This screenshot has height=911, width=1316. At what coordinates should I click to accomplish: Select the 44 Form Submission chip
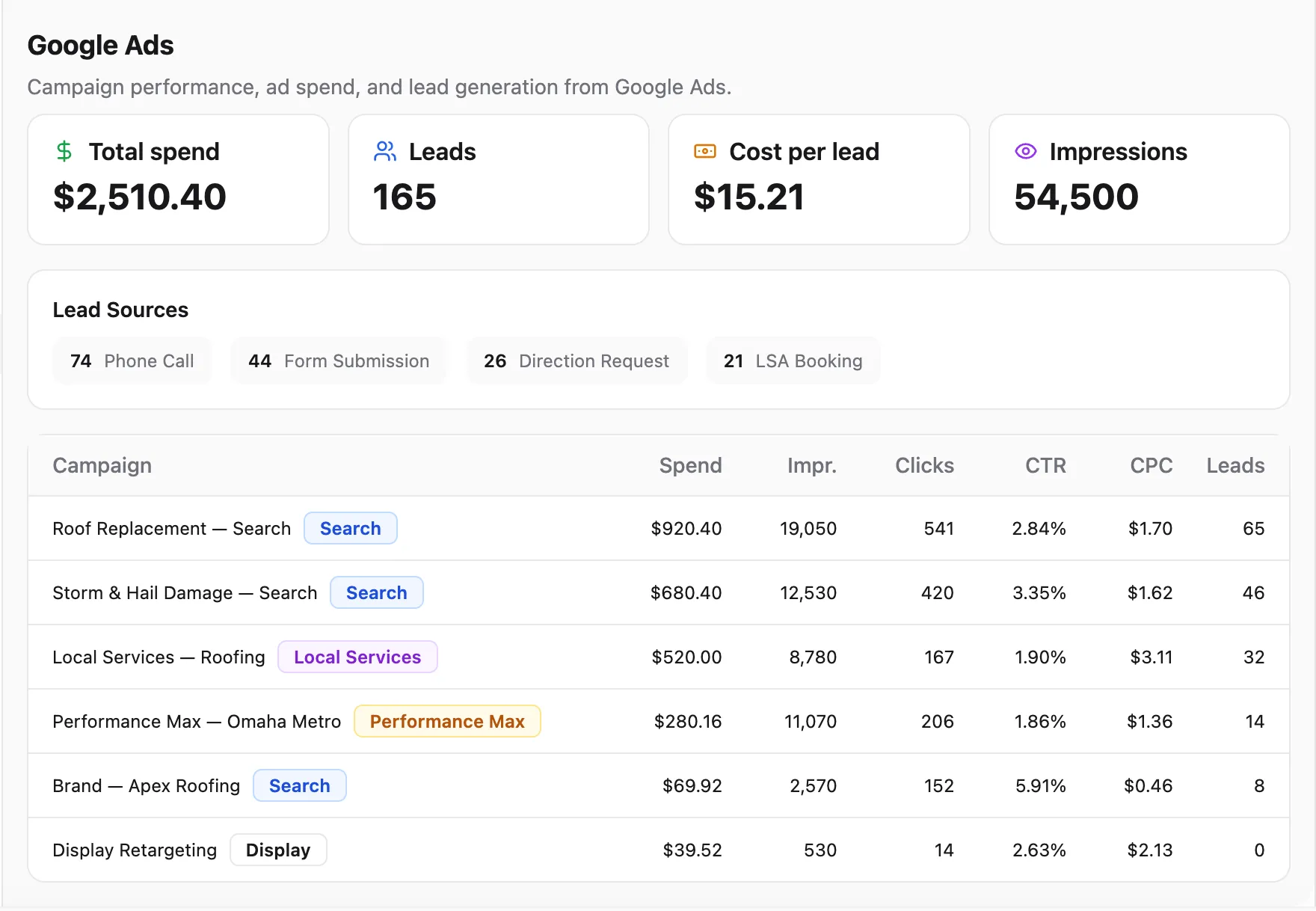pyautogui.click(x=339, y=361)
